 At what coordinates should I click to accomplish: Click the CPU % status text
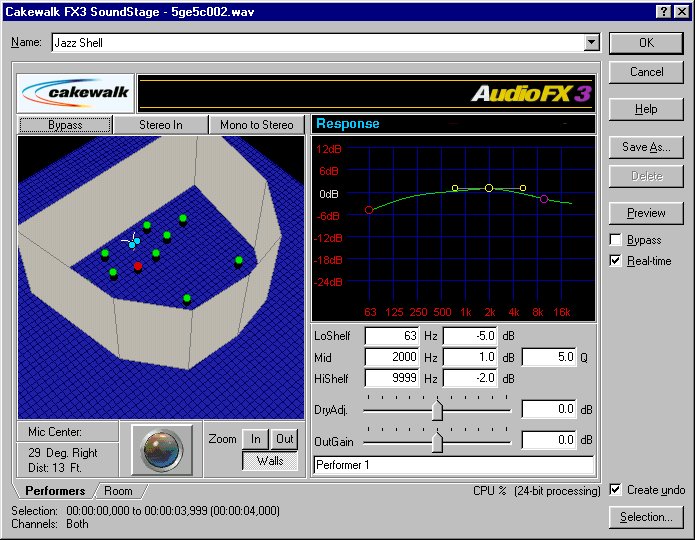click(489, 491)
